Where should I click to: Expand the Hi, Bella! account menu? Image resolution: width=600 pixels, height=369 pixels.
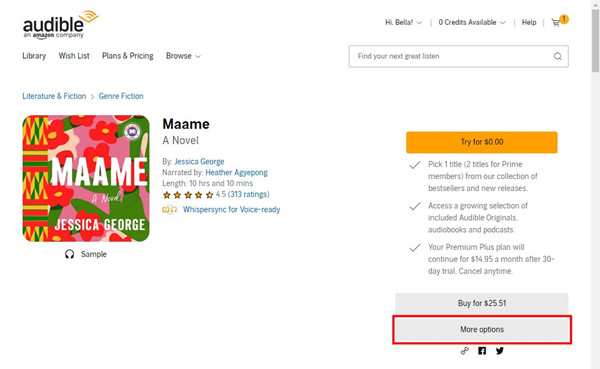pos(403,22)
